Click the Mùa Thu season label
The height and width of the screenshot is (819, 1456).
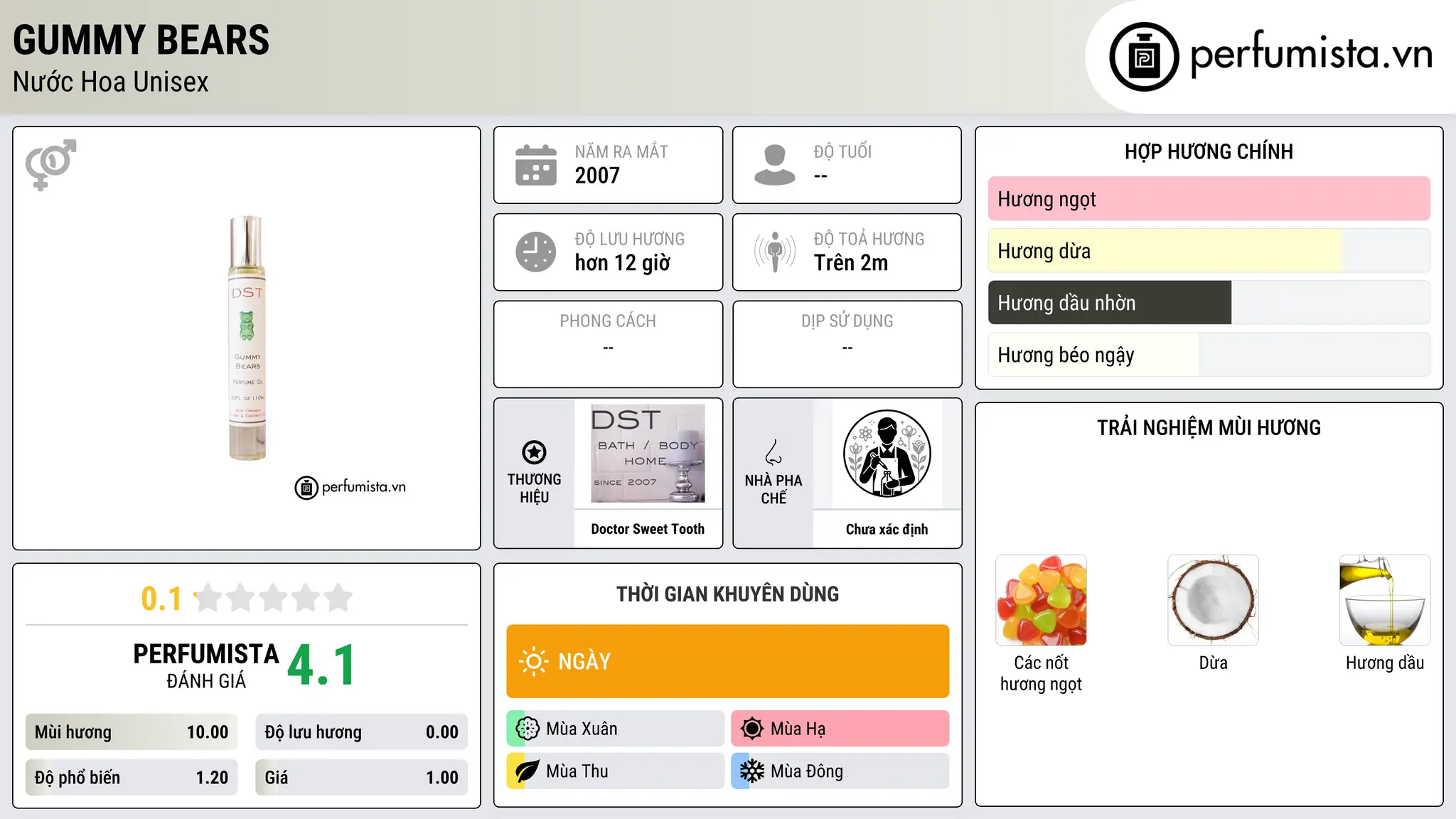[577, 771]
